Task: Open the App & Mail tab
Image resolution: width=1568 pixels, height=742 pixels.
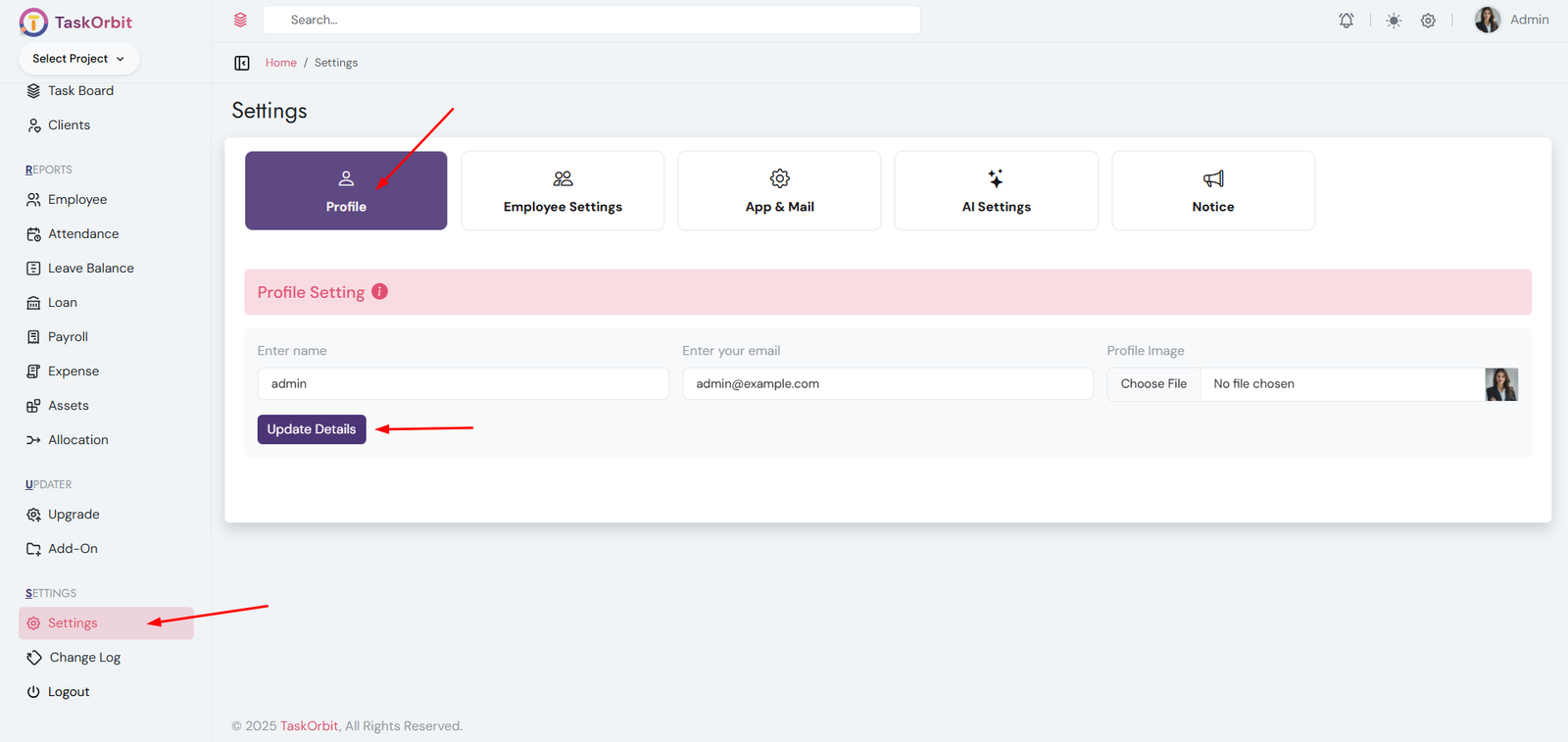Action: (779, 191)
